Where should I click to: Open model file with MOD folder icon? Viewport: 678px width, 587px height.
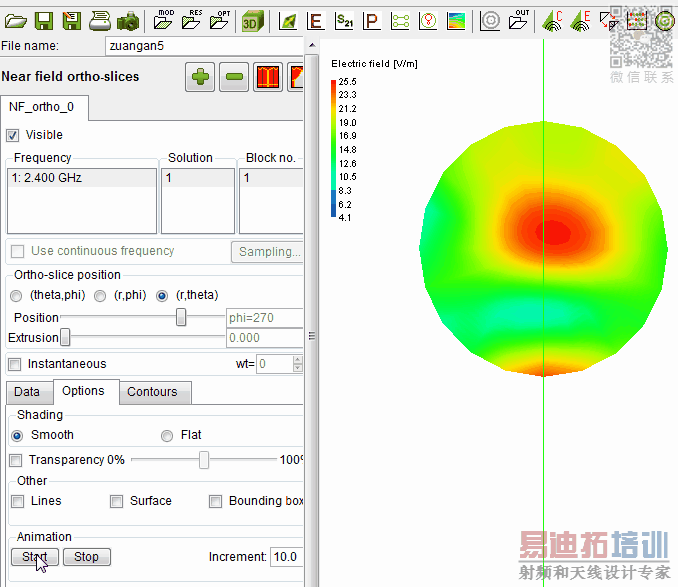(x=164, y=19)
